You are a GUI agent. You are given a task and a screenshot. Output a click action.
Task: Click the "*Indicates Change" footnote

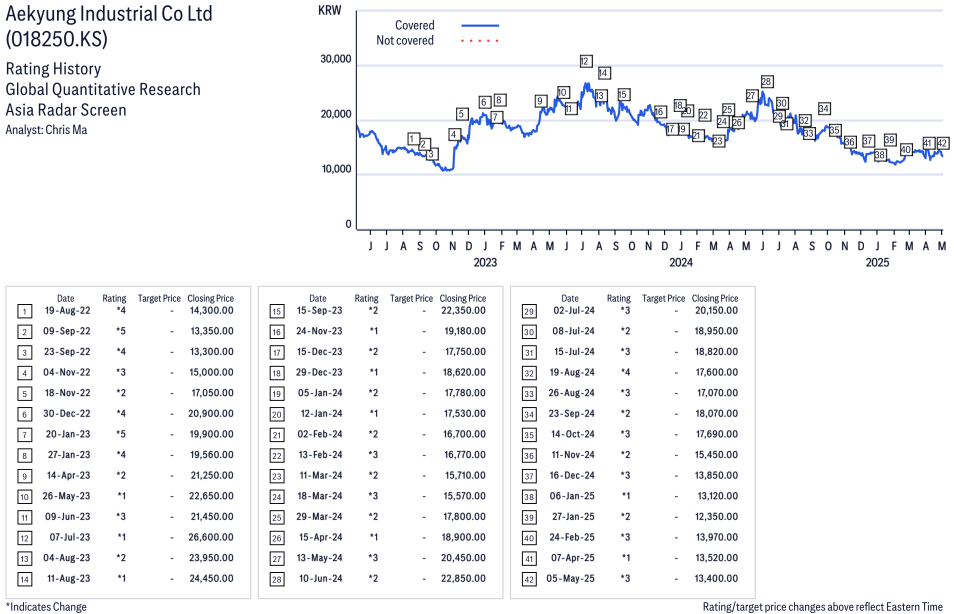point(46,607)
